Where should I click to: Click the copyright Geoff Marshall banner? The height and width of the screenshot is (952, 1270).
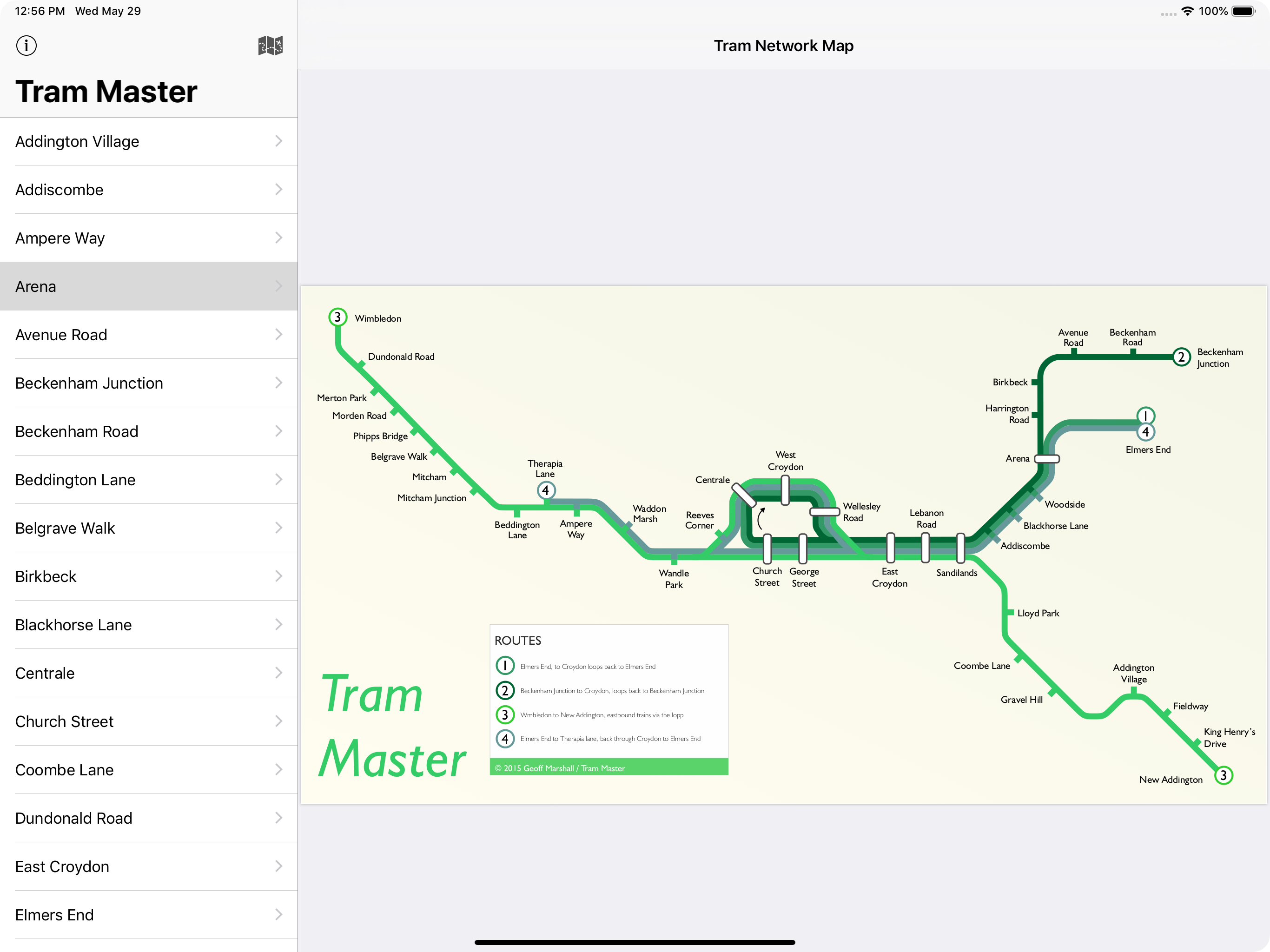point(609,767)
